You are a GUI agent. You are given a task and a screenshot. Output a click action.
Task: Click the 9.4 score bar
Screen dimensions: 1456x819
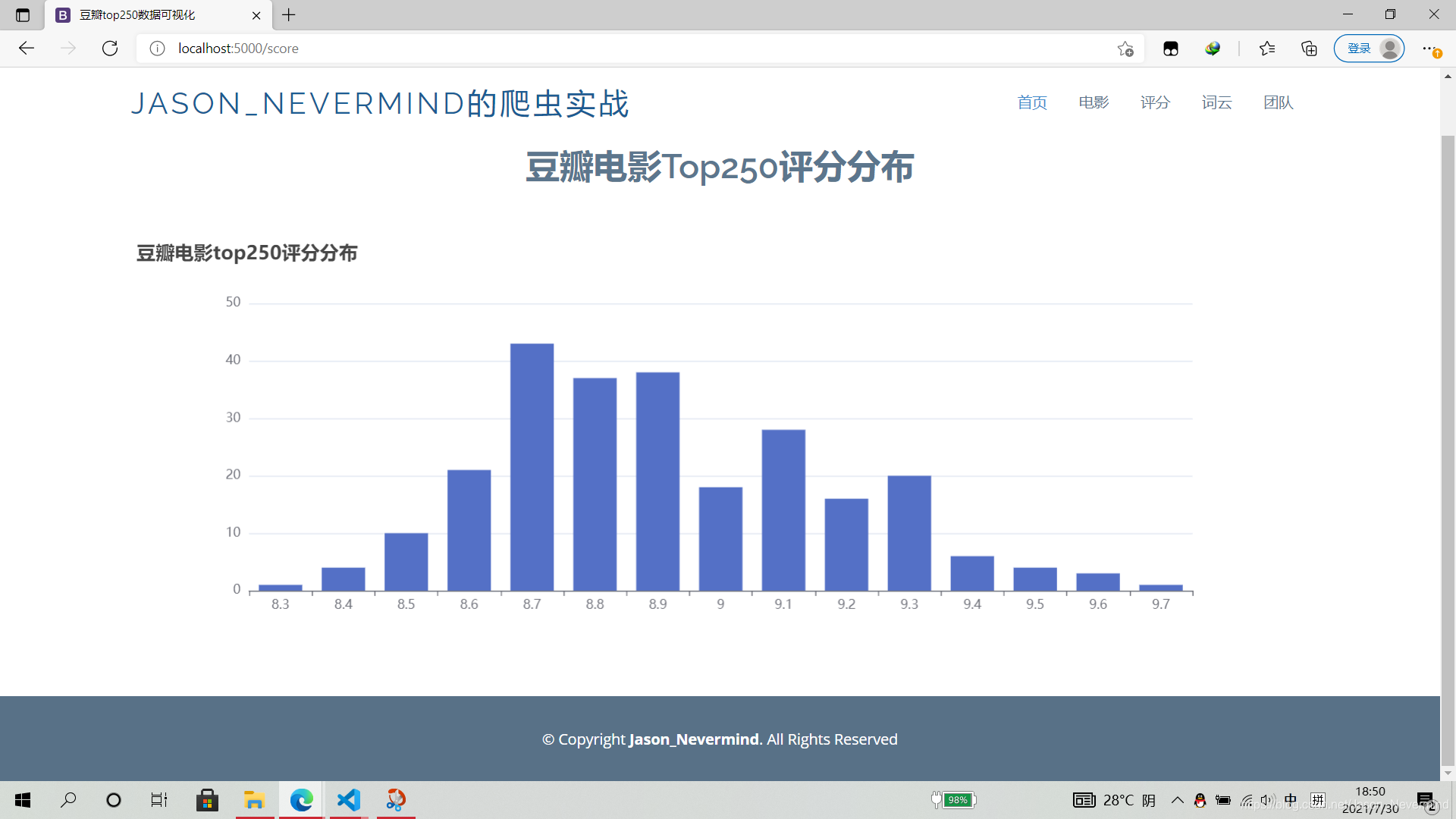[973, 573]
